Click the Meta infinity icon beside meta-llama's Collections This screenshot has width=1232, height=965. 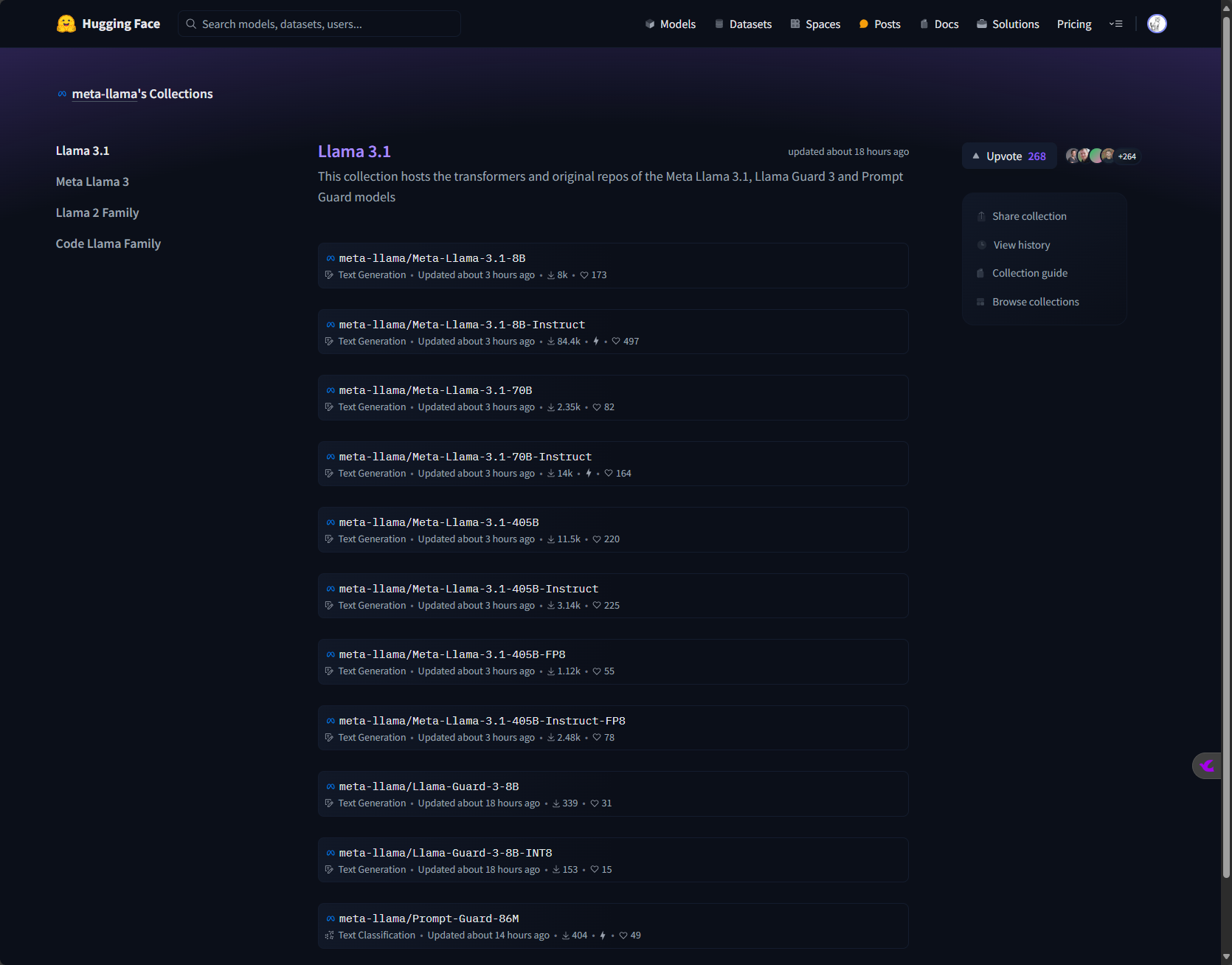62,94
